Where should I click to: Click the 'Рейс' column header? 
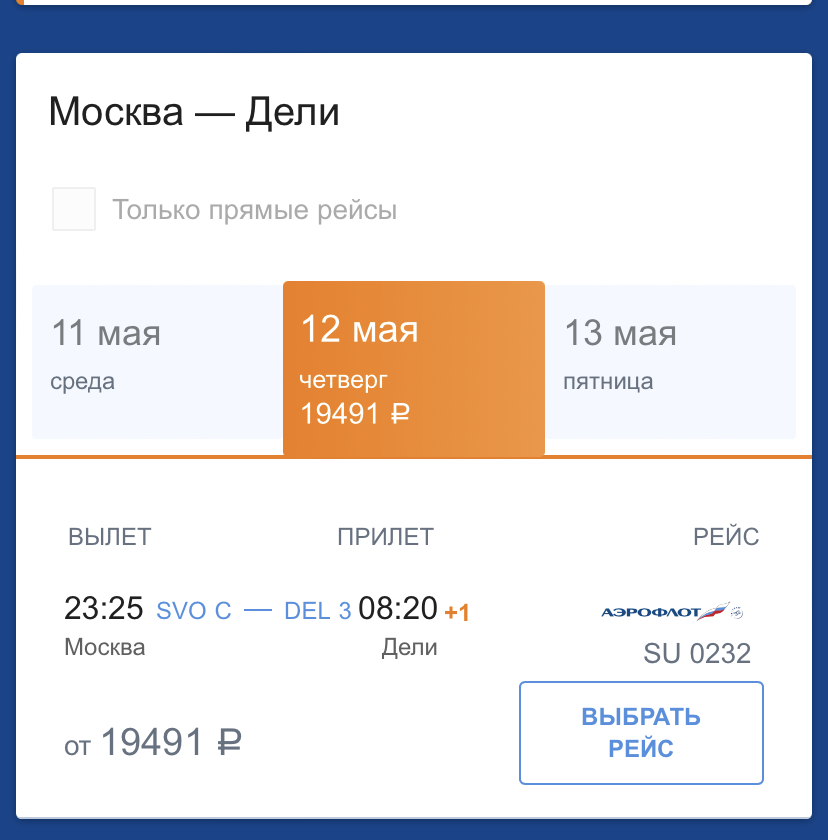tap(726, 537)
